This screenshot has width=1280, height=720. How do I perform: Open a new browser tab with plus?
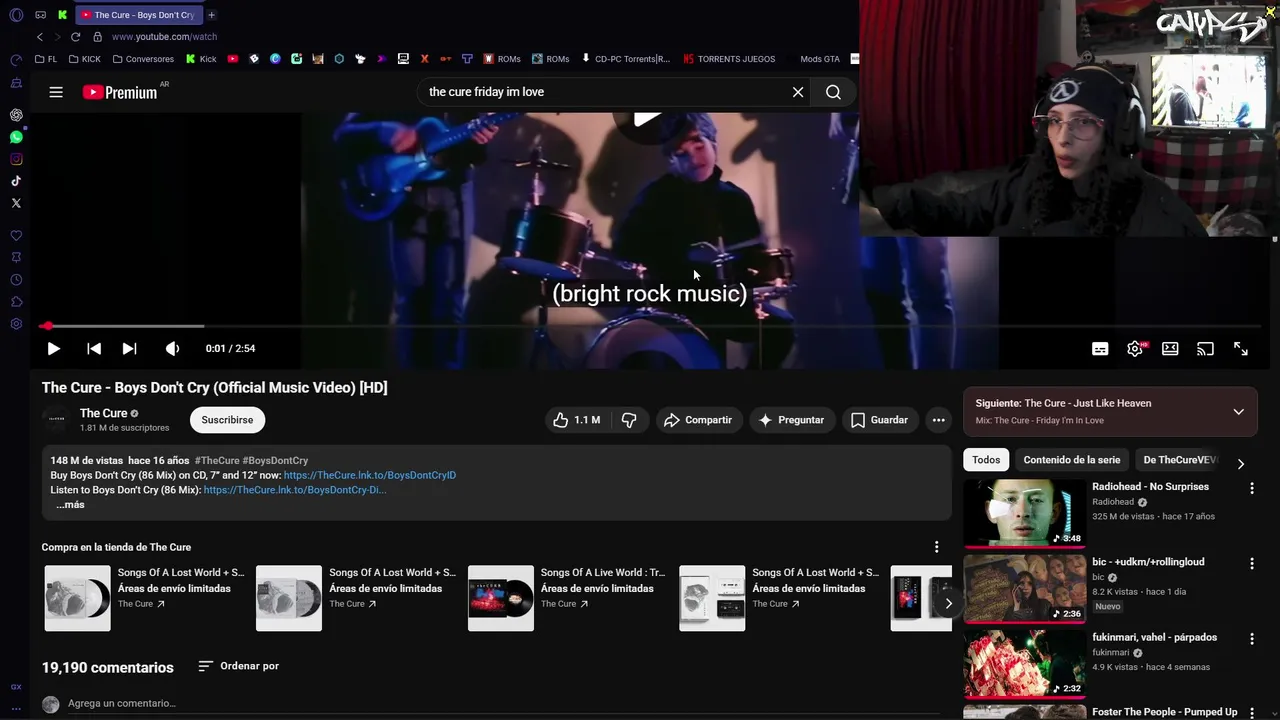(211, 15)
